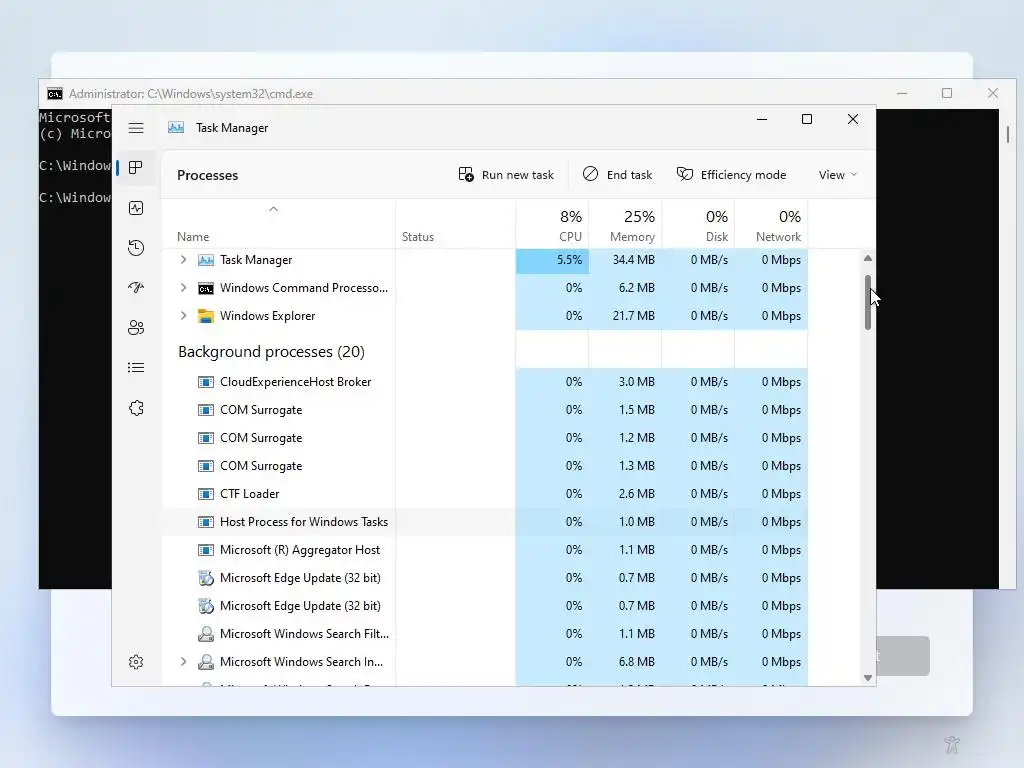Screen dimensions: 1024x768
Task: Expand the Windows Explorer process group
Action: tap(184, 316)
